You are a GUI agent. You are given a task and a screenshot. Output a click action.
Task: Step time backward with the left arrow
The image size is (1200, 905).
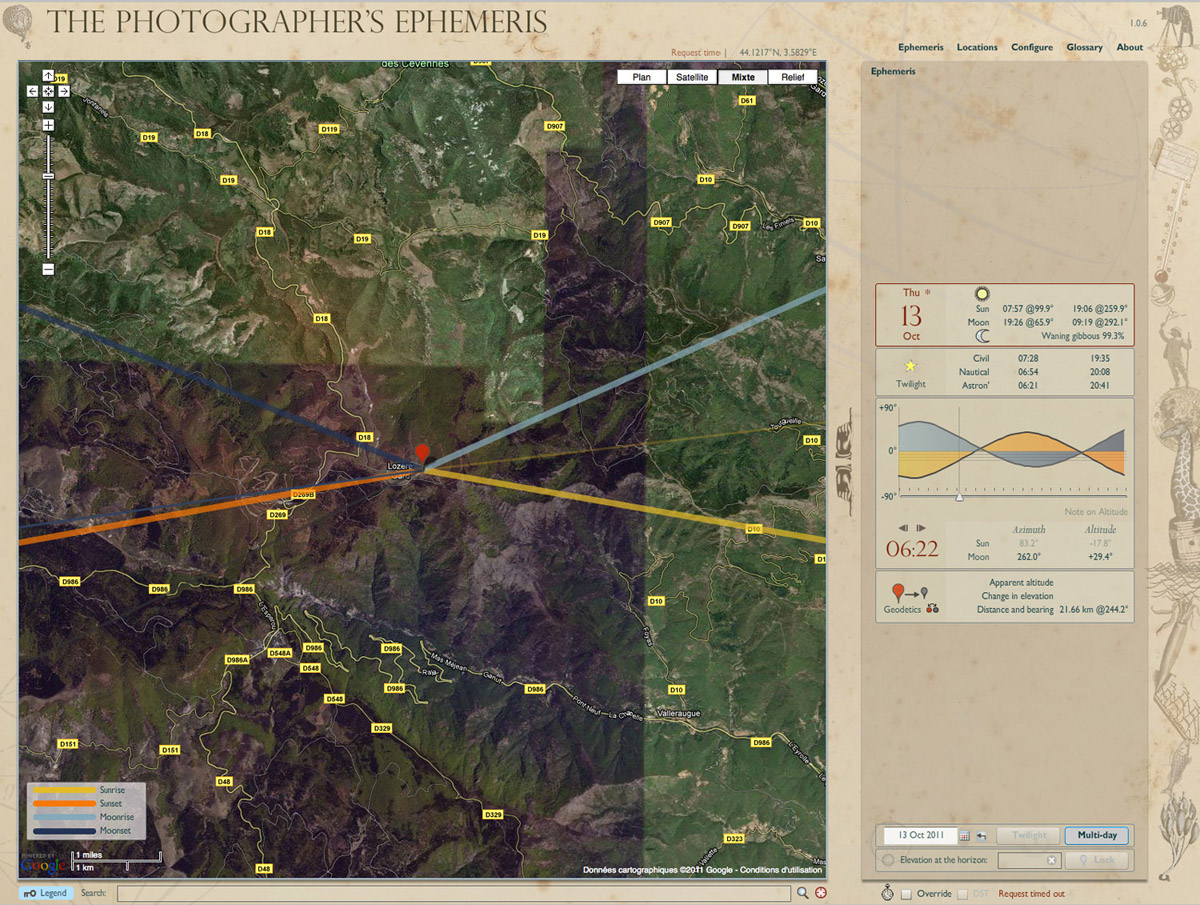[903, 528]
